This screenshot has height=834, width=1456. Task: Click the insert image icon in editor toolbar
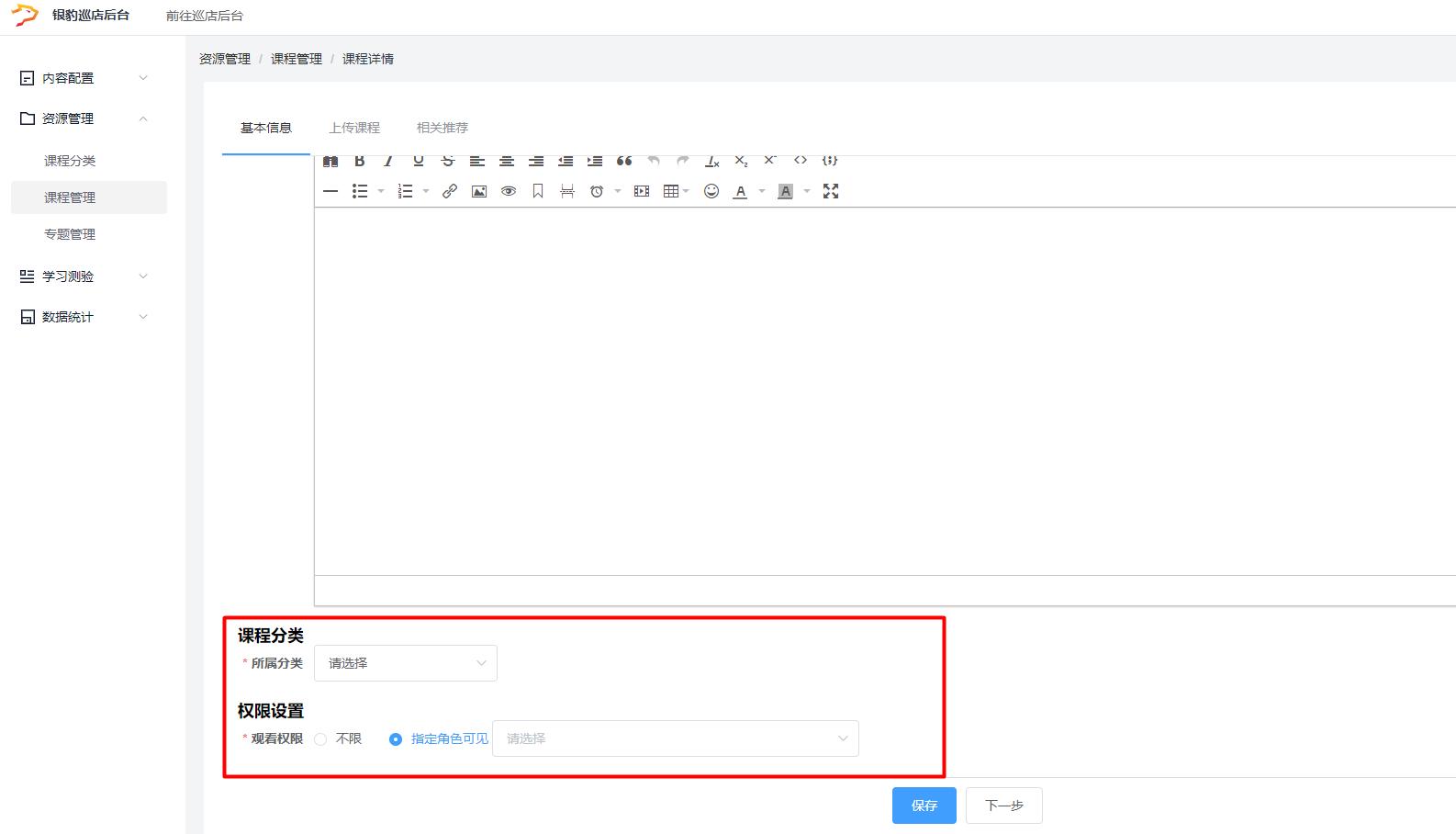click(479, 191)
